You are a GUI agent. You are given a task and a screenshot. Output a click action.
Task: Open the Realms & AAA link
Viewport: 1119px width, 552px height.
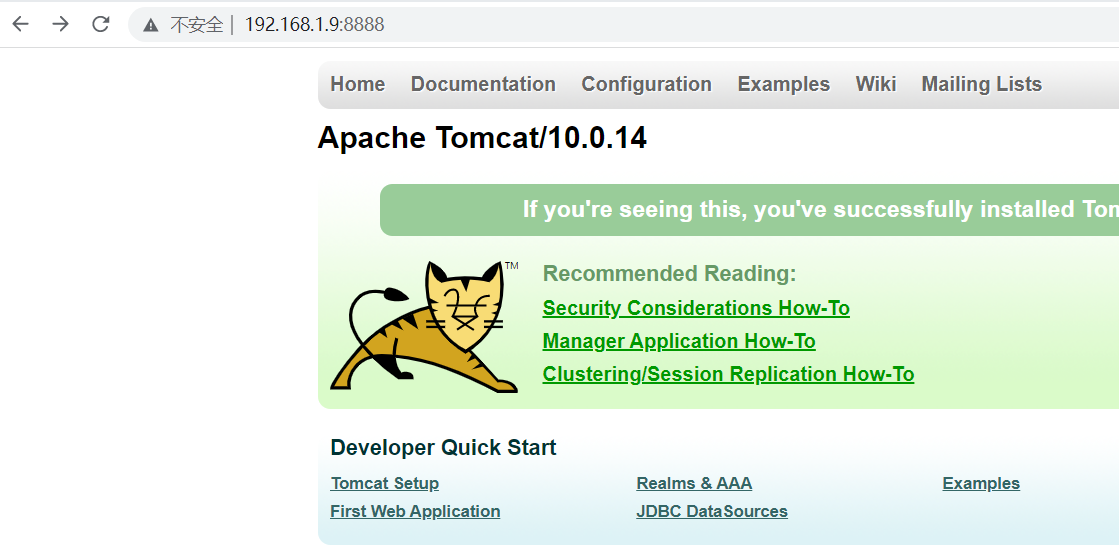click(x=694, y=483)
